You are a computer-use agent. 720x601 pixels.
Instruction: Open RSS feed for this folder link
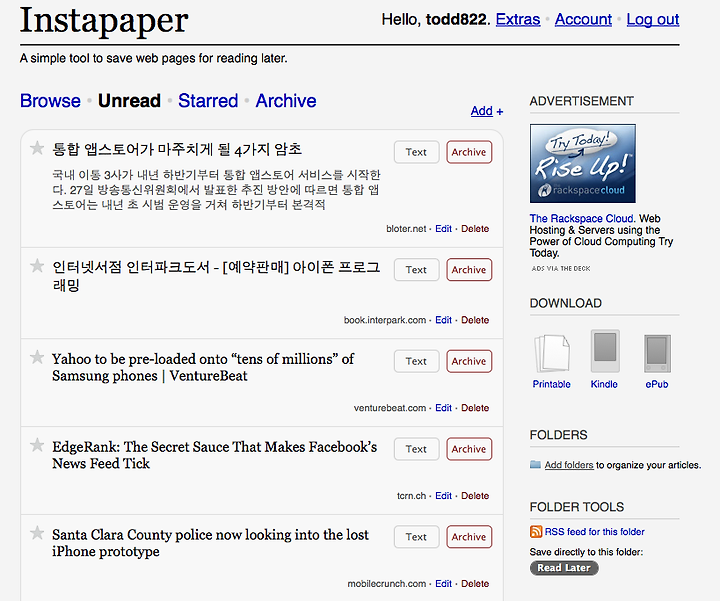(x=594, y=532)
